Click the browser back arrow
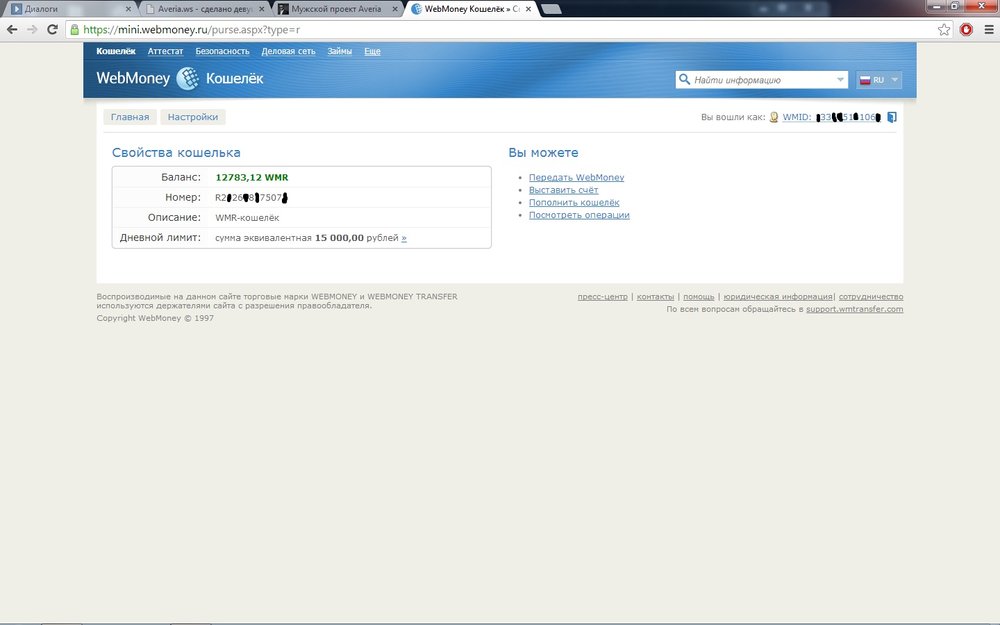This screenshot has height=625, width=1000. [x=12, y=30]
